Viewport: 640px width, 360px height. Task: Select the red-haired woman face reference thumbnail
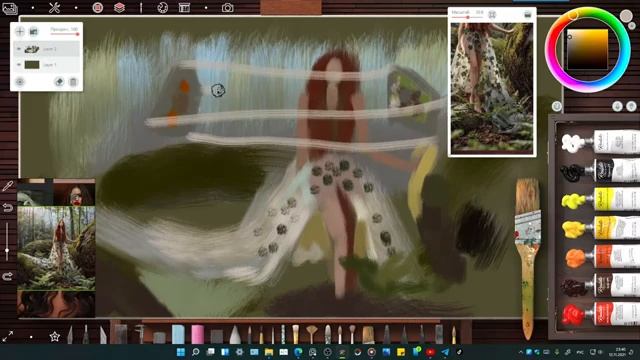(74, 194)
